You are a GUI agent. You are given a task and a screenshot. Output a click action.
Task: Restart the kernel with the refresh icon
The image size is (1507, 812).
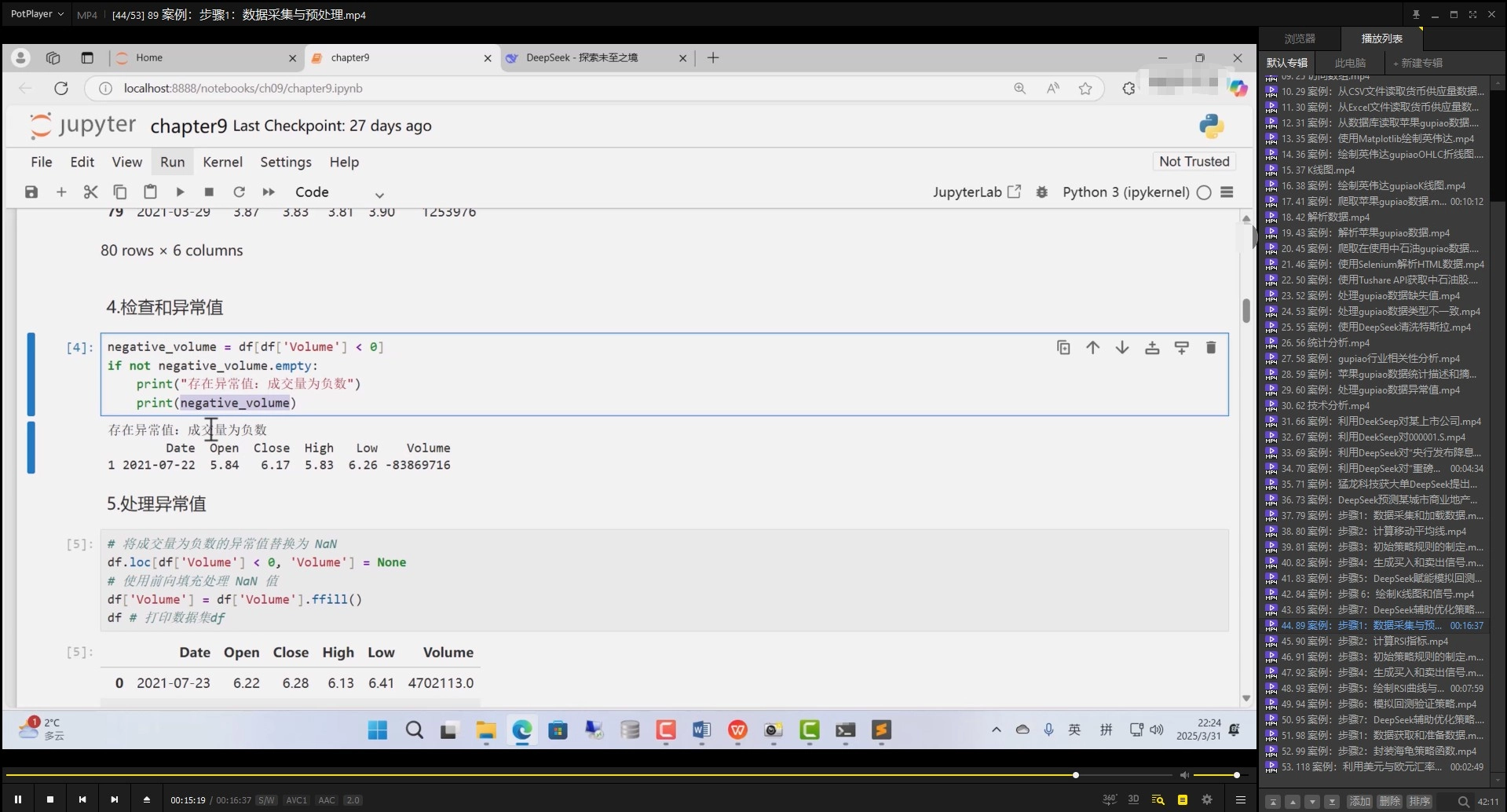tap(240, 192)
